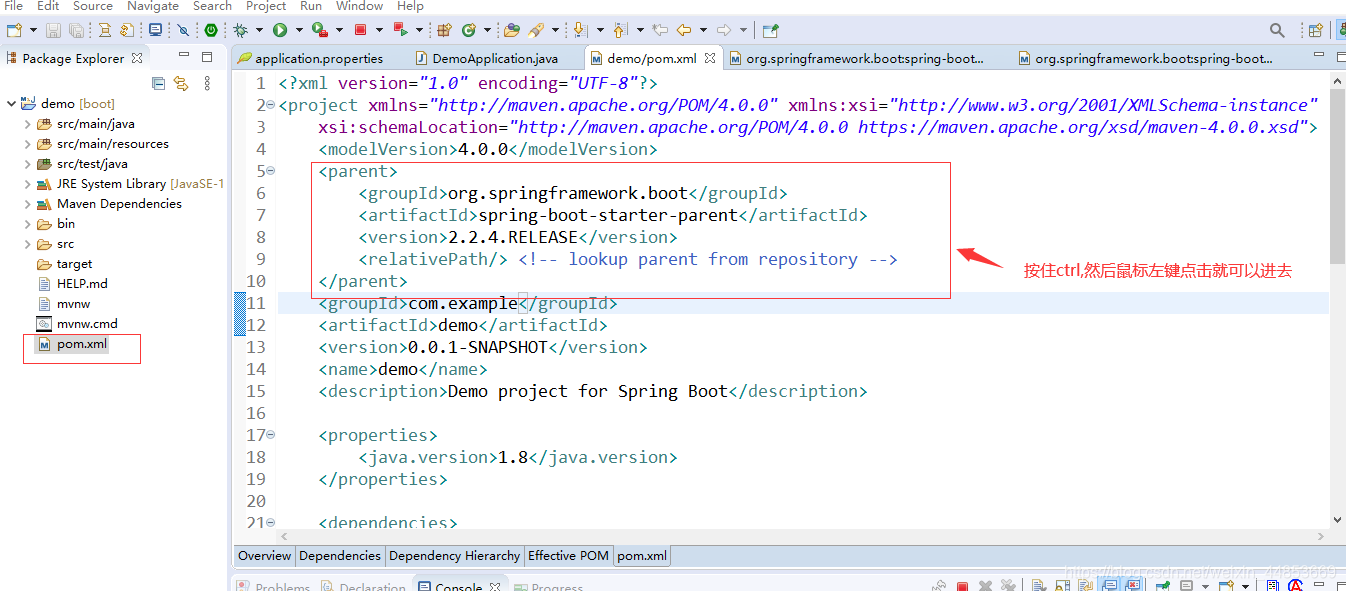
Task: Navigate Forward with the right arrow
Action: (724, 30)
